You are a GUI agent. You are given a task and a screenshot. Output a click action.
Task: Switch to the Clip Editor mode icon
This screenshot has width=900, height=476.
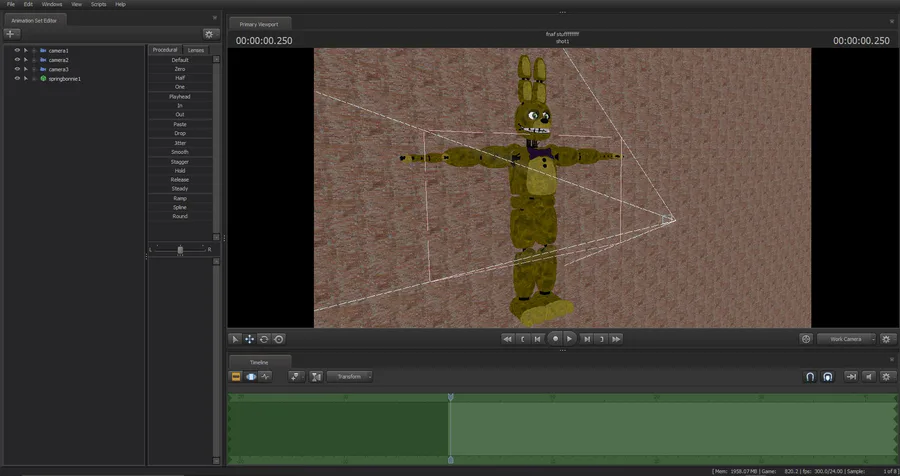(x=236, y=377)
